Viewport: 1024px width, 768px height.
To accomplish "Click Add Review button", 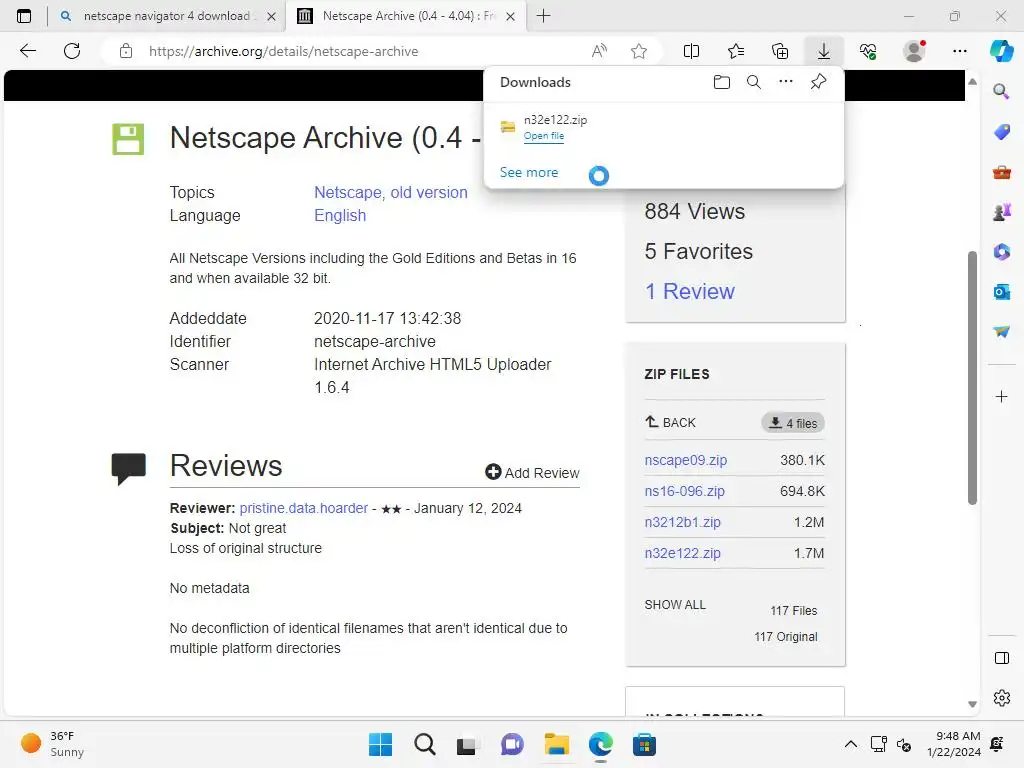I will pyautogui.click(x=532, y=472).
